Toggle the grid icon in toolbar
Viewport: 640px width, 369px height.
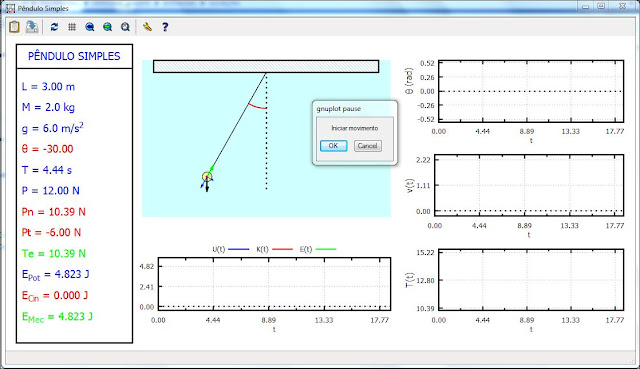pyautogui.click(x=72, y=27)
